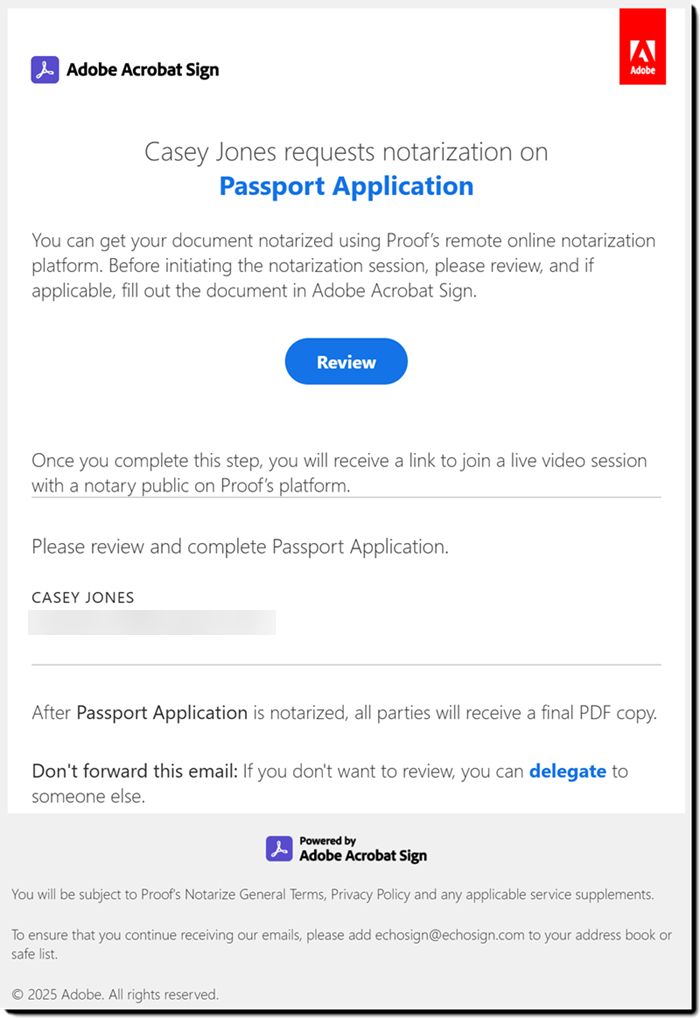
Task: Click the '© 2025 Adobe. All rights reserved.' notice
Action: (x=115, y=994)
